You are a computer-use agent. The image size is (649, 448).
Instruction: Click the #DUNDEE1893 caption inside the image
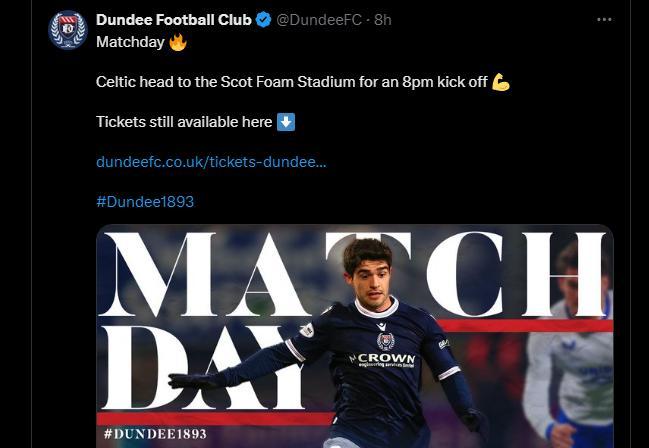[x=155, y=434]
